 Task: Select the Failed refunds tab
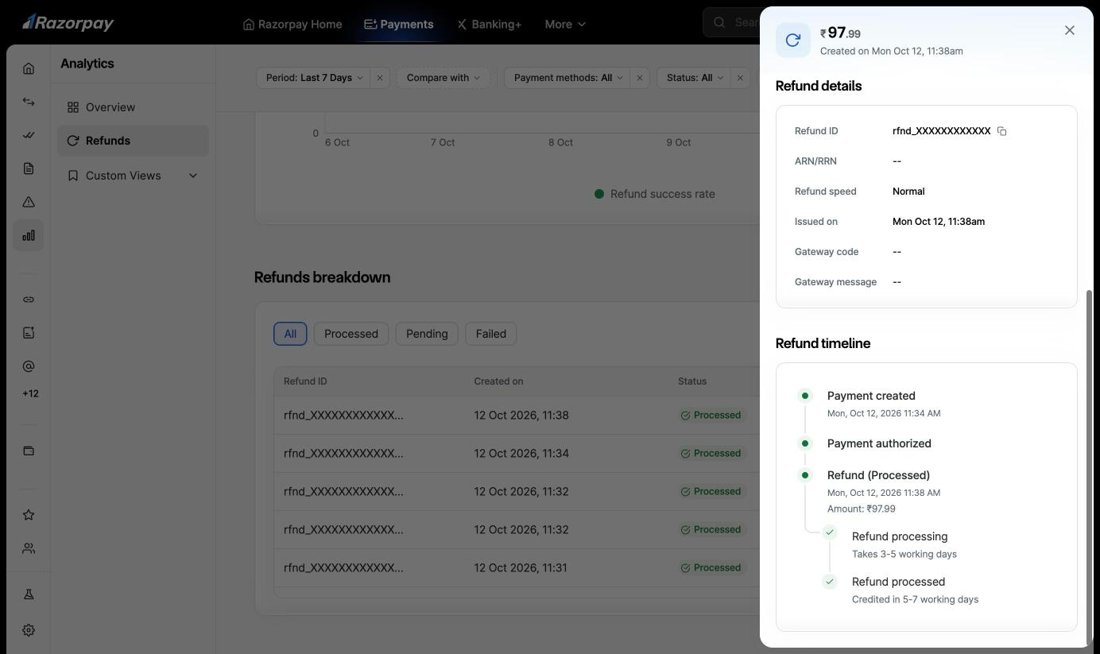[490, 334]
